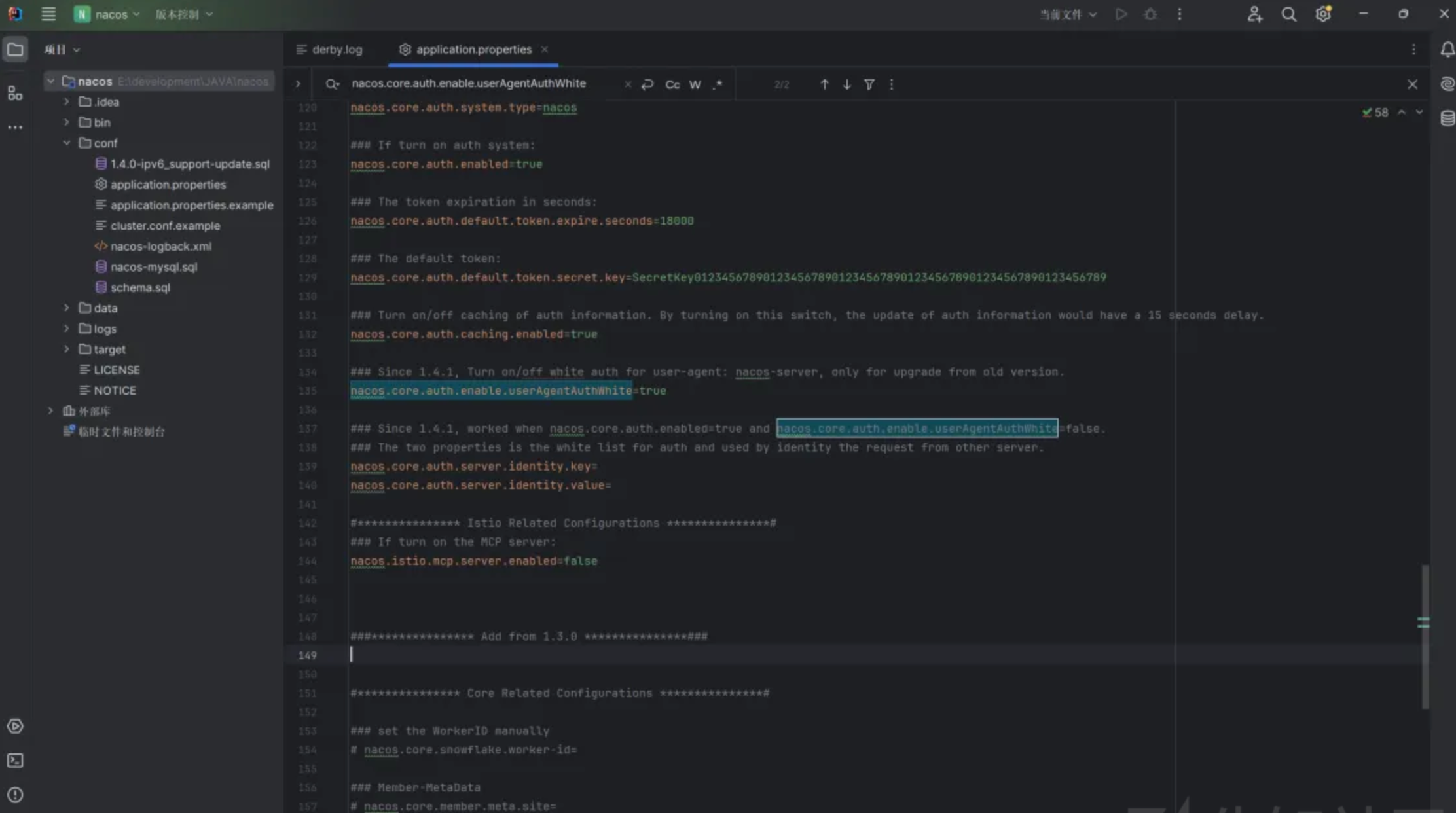The image size is (1456, 813).
Task: Open the Structure tool window icon
Action: pyautogui.click(x=15, y=94)
